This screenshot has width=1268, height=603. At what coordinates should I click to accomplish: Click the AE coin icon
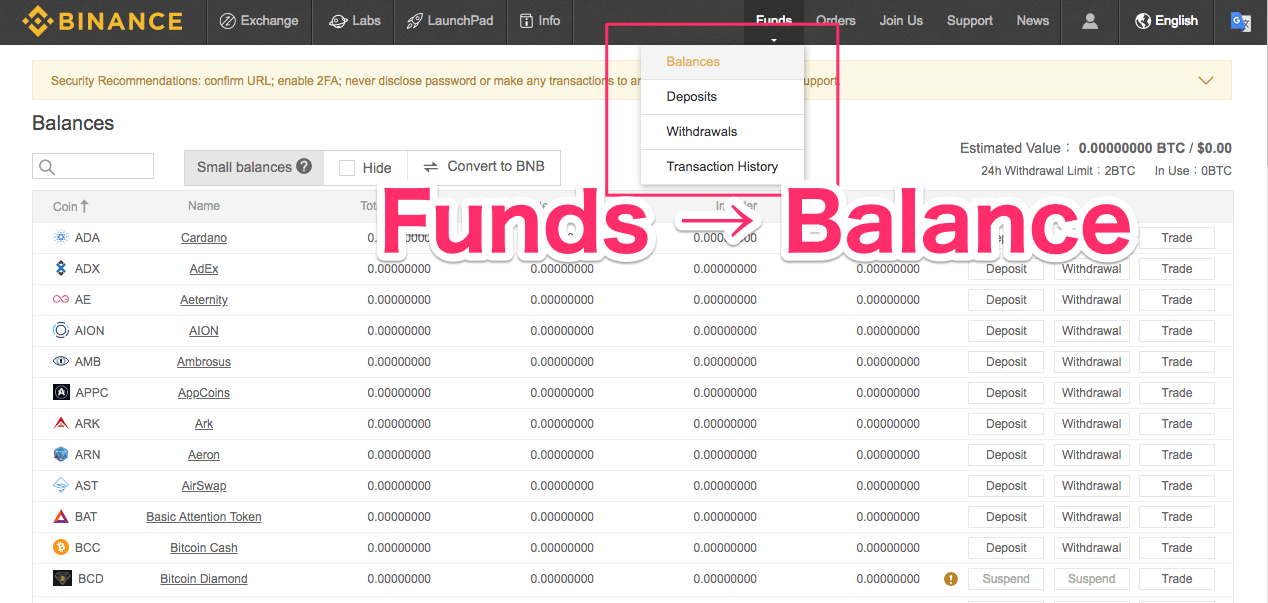[x=60, y=300]
